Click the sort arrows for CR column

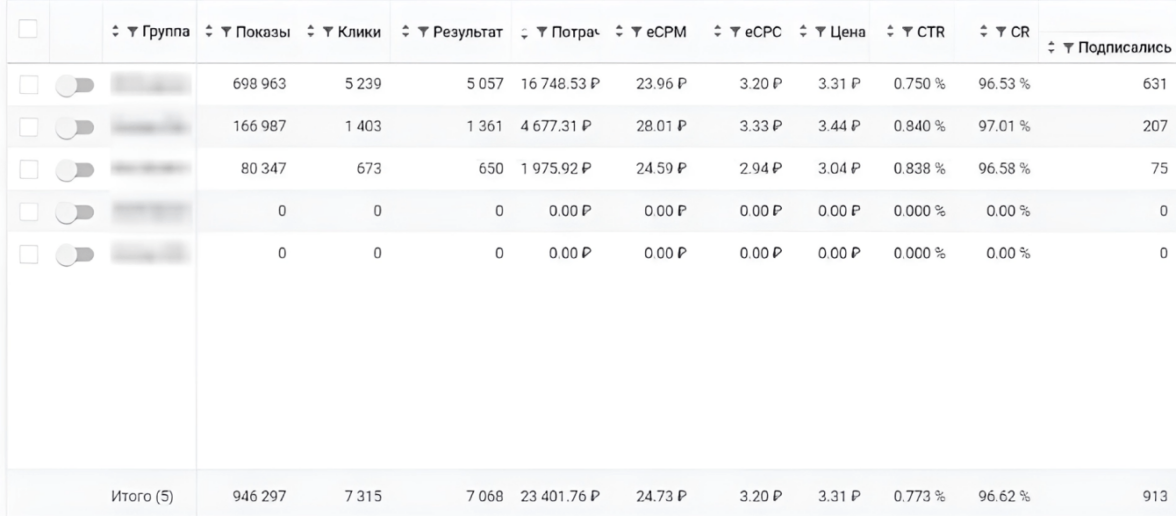[985, 32]
